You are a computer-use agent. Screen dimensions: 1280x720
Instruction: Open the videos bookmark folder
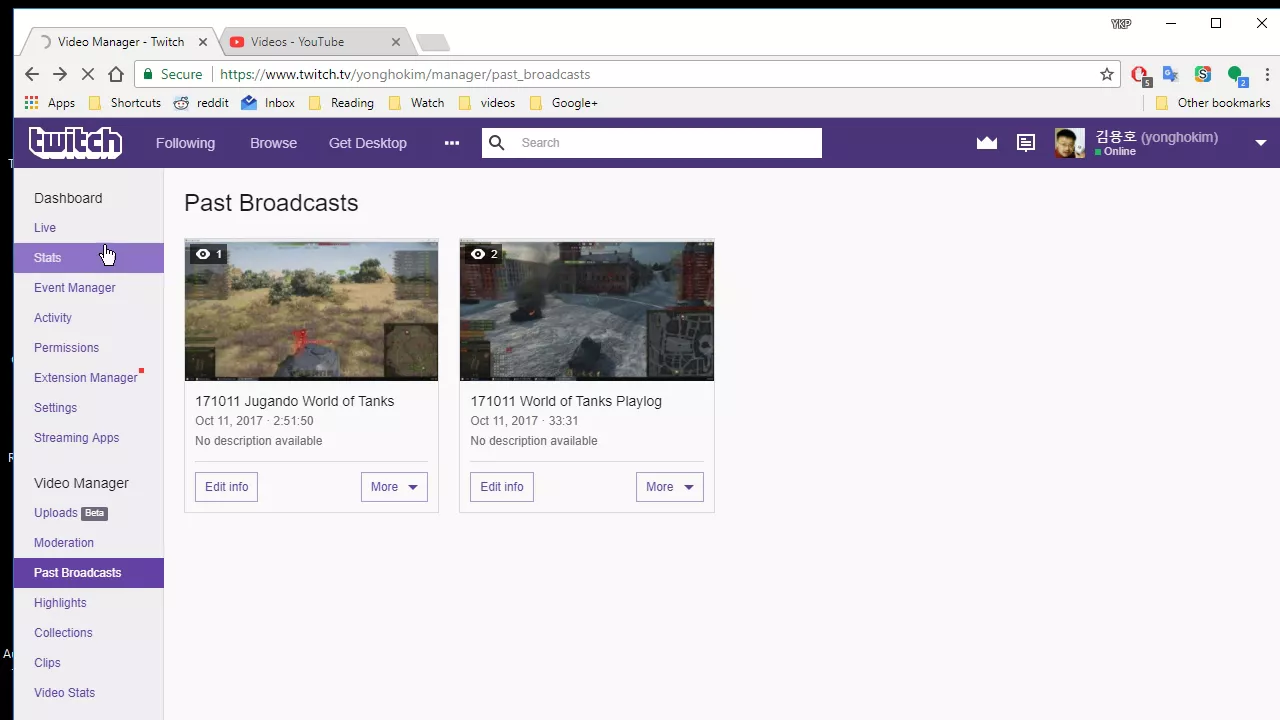(486, 103)
